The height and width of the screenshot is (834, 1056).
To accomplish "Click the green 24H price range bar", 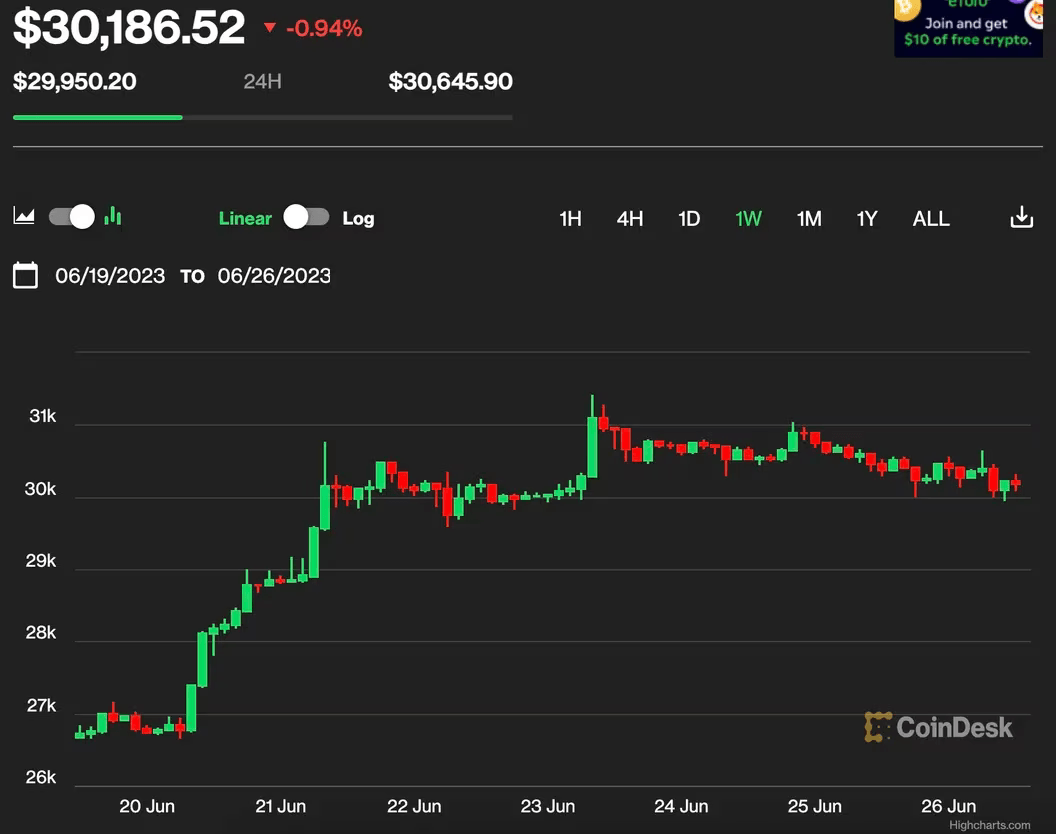I will (x=97, y=116).
